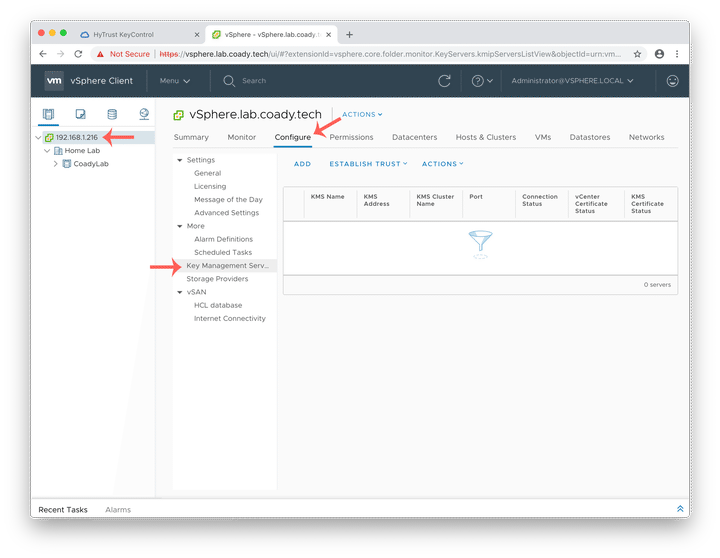Select Home Lab datacenter in tree
The height and width of the screenshot is (558, 720).
click(x=82, y=151)
